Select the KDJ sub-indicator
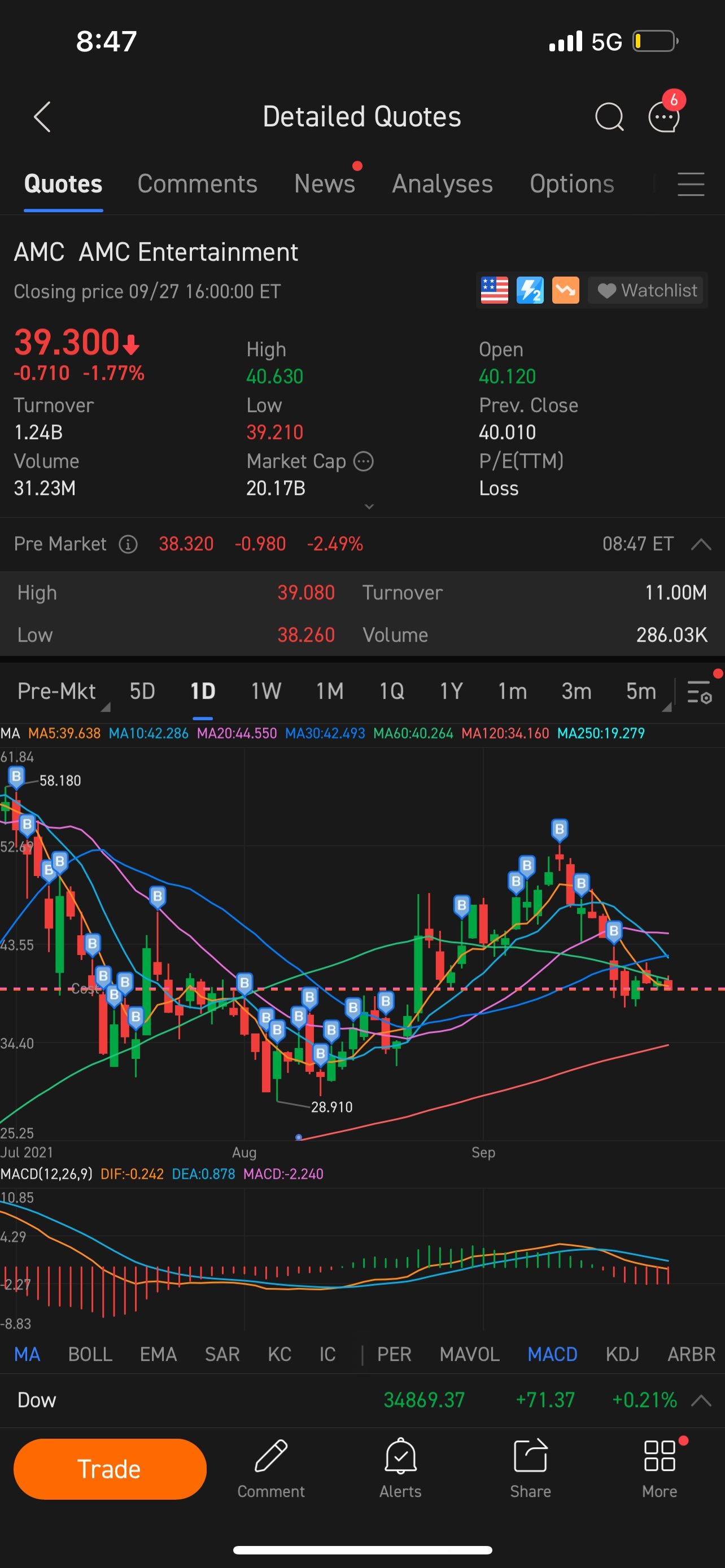The width and height of the screenshot is (725, 1568). [622, 1354]
